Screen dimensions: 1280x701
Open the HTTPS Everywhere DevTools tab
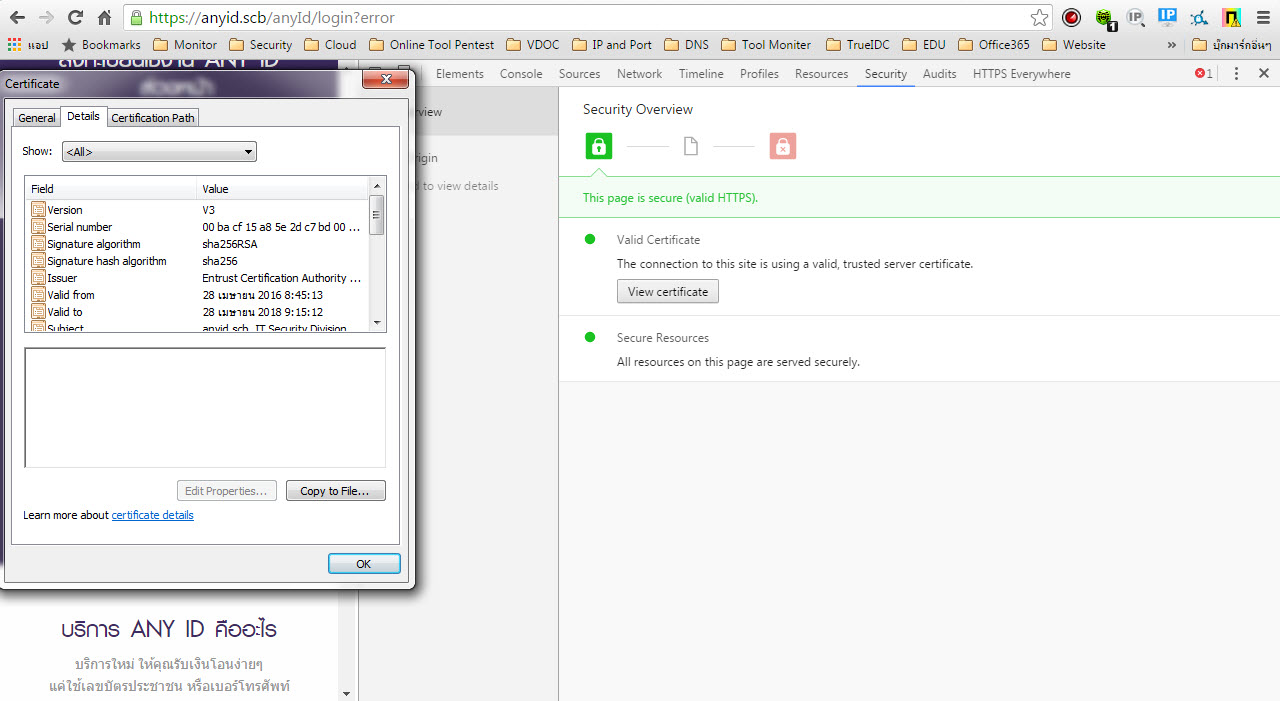(1021, 74)
